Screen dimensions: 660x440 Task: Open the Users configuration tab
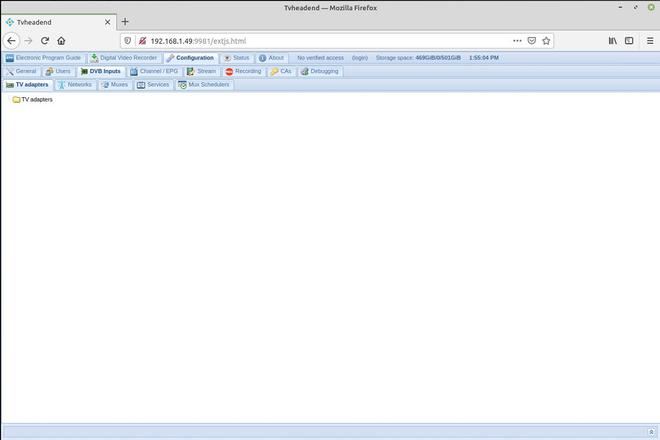[x=59, y=72]
